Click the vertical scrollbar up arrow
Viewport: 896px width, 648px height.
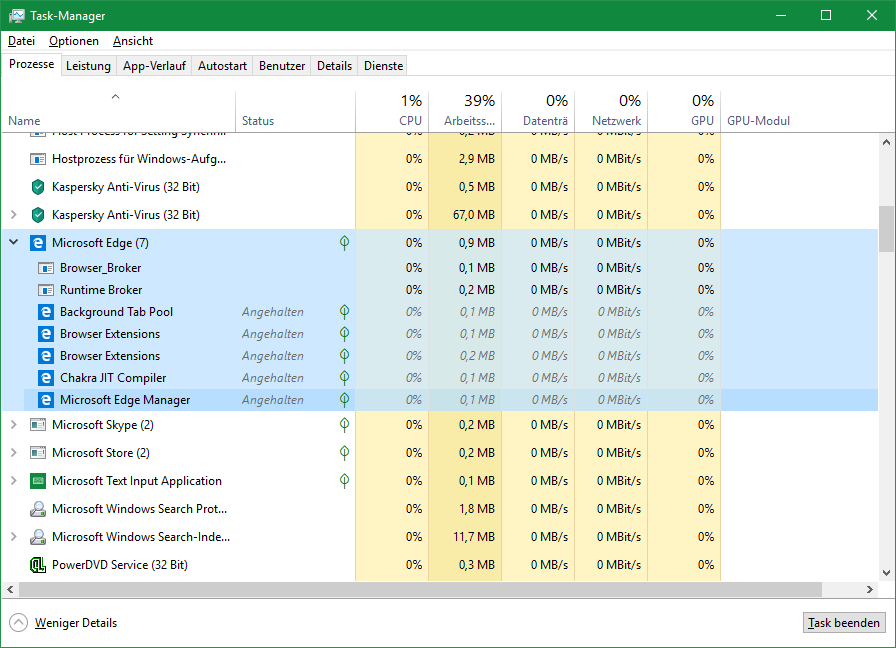pos(886,142)
